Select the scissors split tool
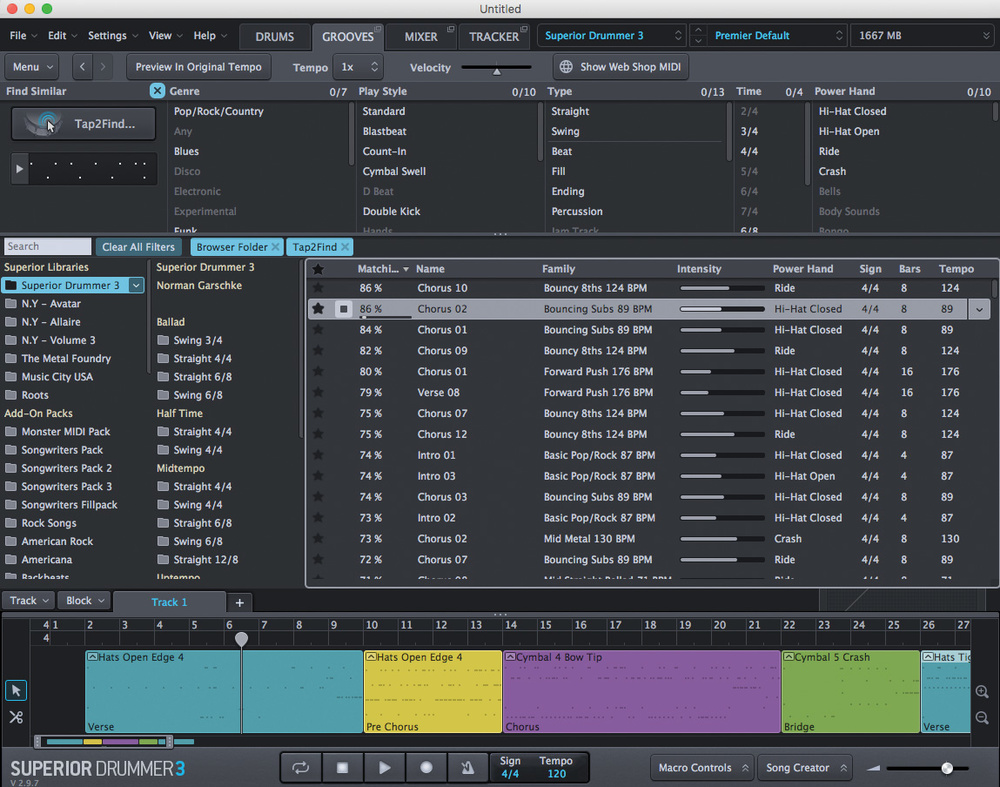This screenshot has height=787, width=1000. tap(16, 717)
